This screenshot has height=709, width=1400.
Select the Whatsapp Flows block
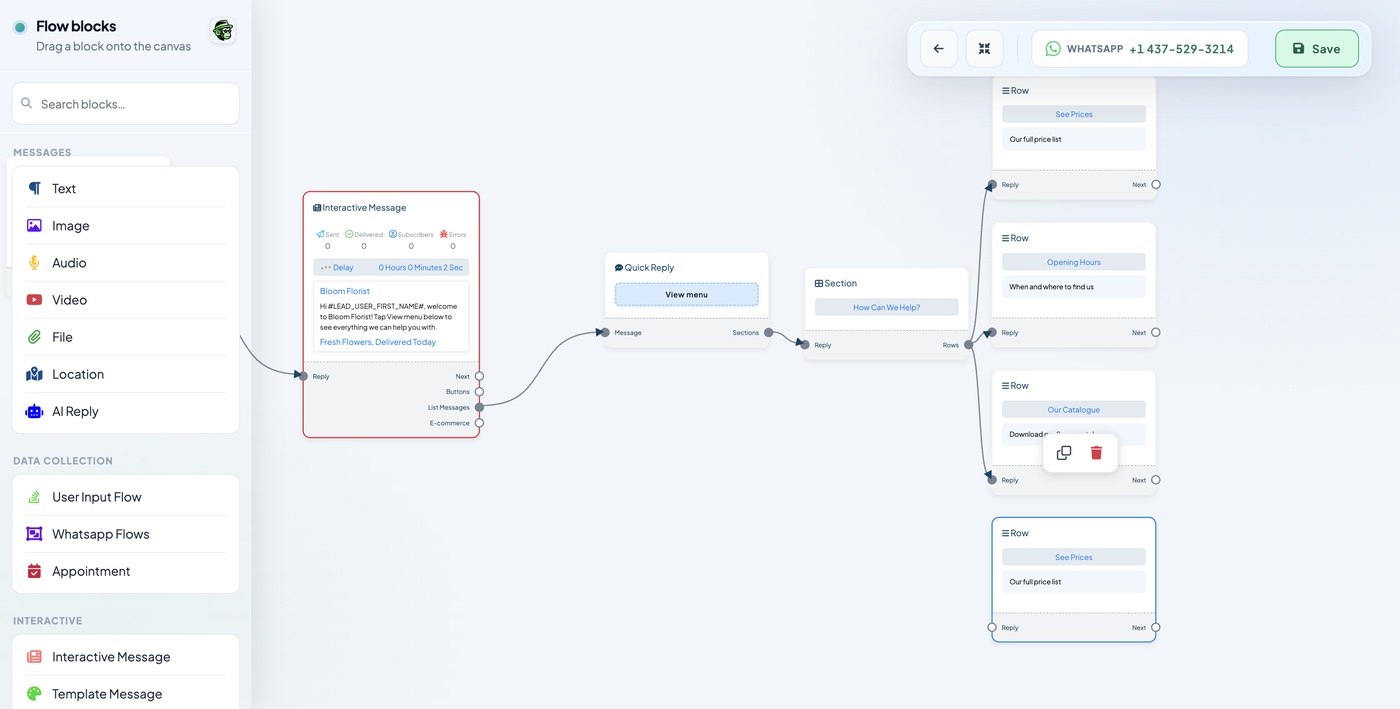point(126,534)
